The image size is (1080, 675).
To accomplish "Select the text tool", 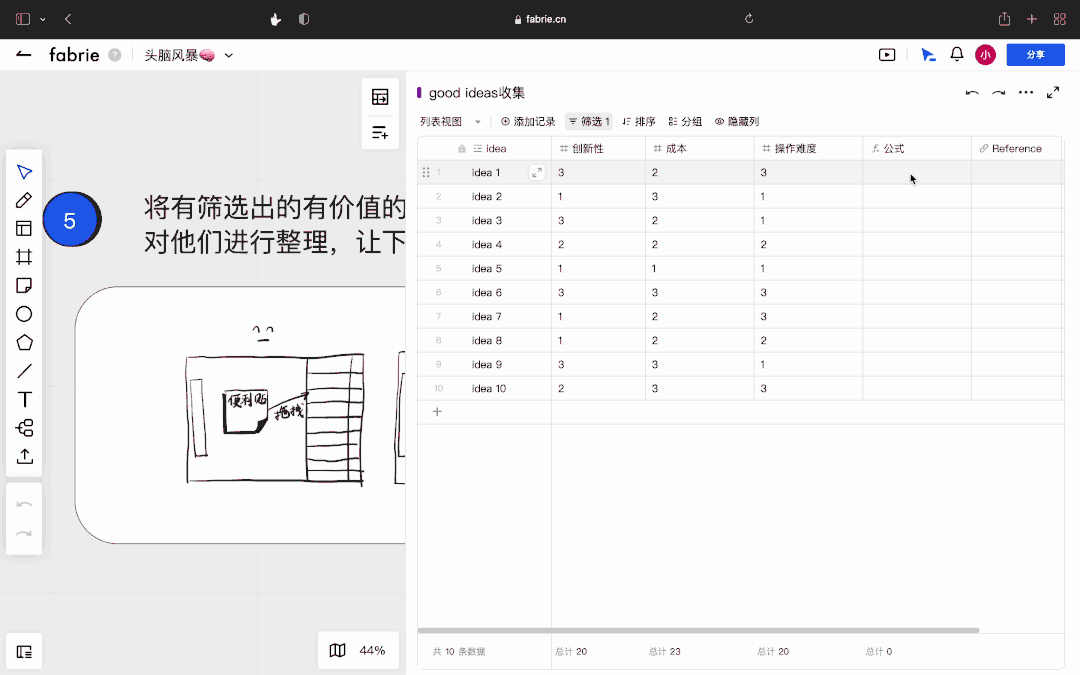I will click(x=24, y=399).
